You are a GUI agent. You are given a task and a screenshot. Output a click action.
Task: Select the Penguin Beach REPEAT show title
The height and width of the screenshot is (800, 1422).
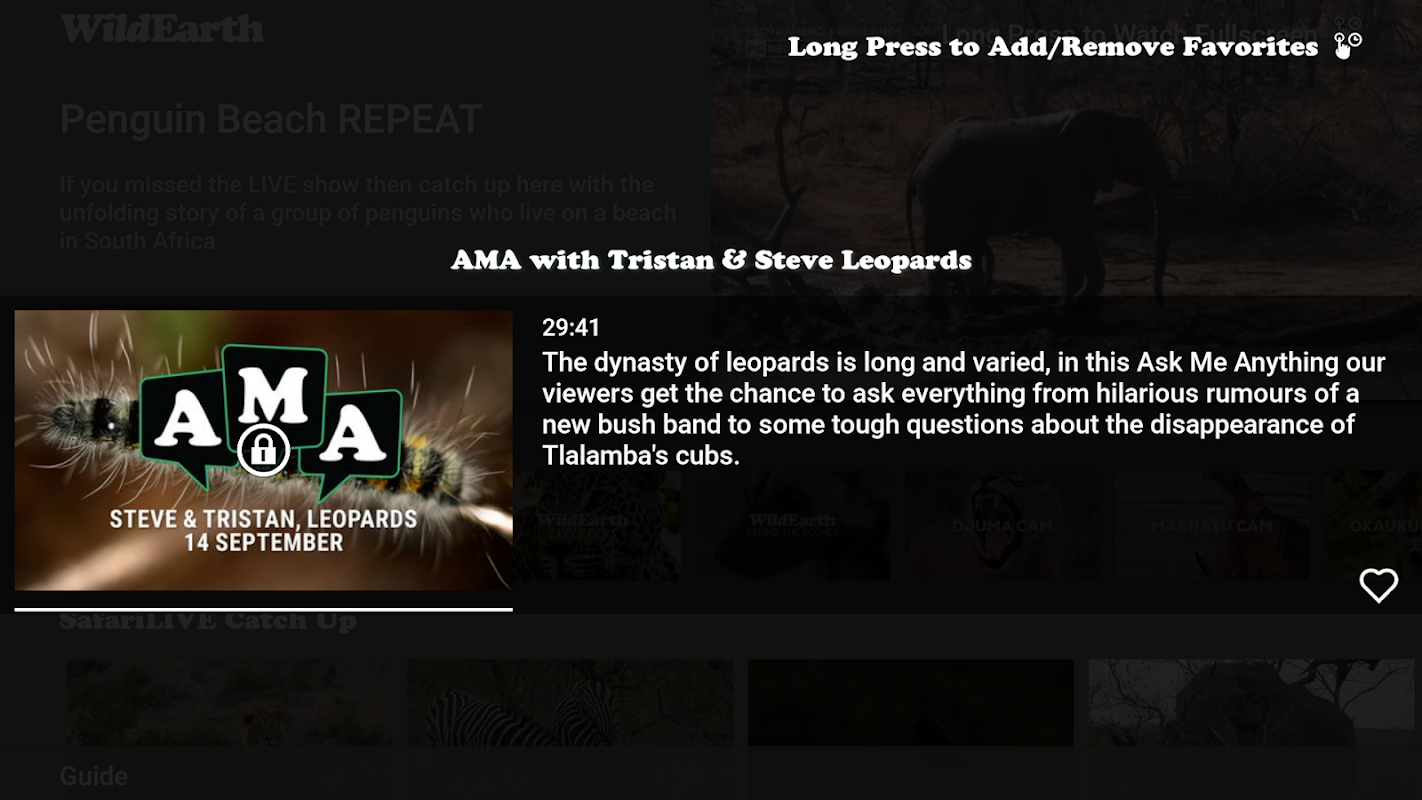271,119
